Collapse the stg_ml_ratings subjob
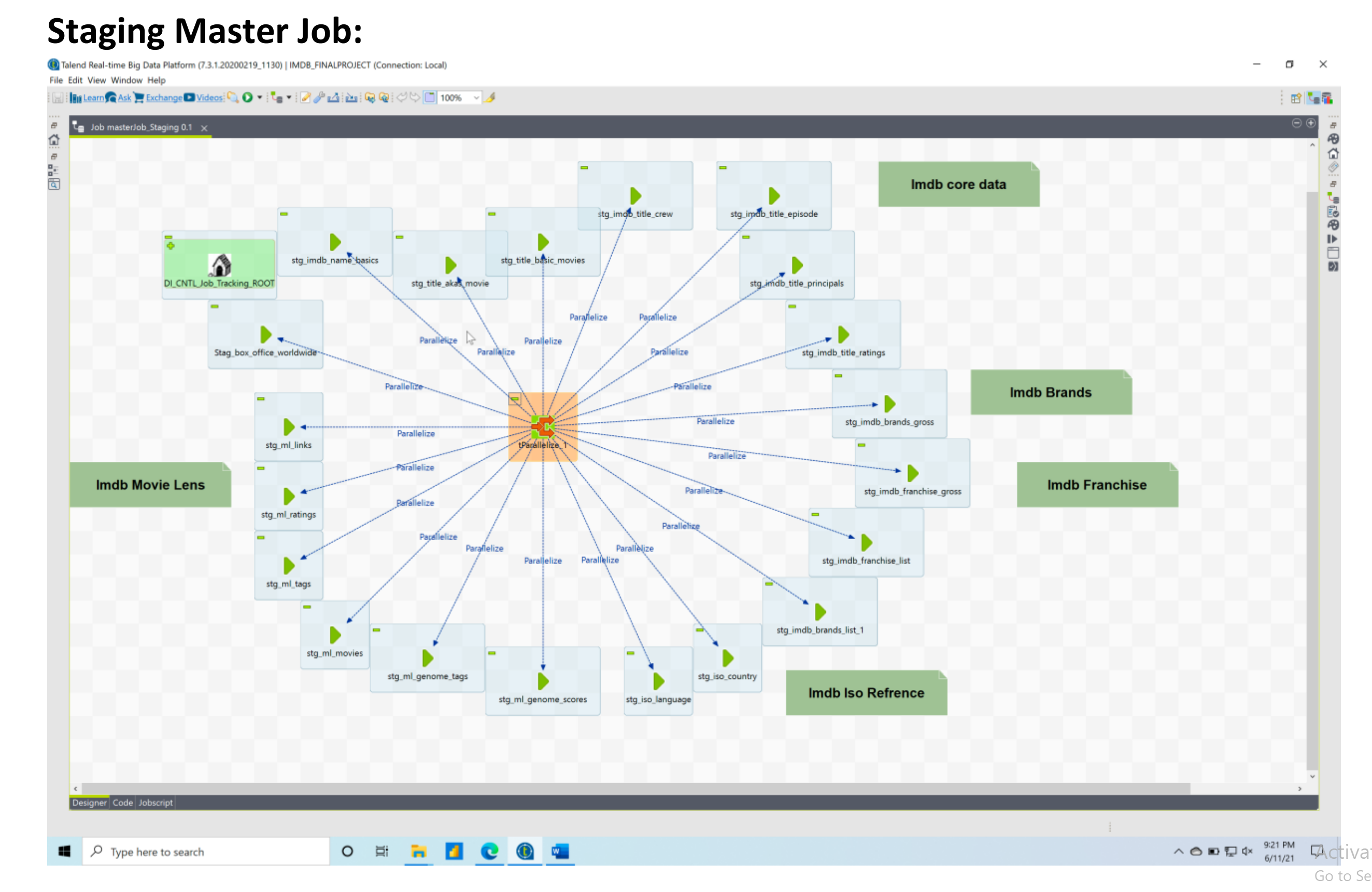Viewport: 1372px width, 892px height. (x=261, y=468)
